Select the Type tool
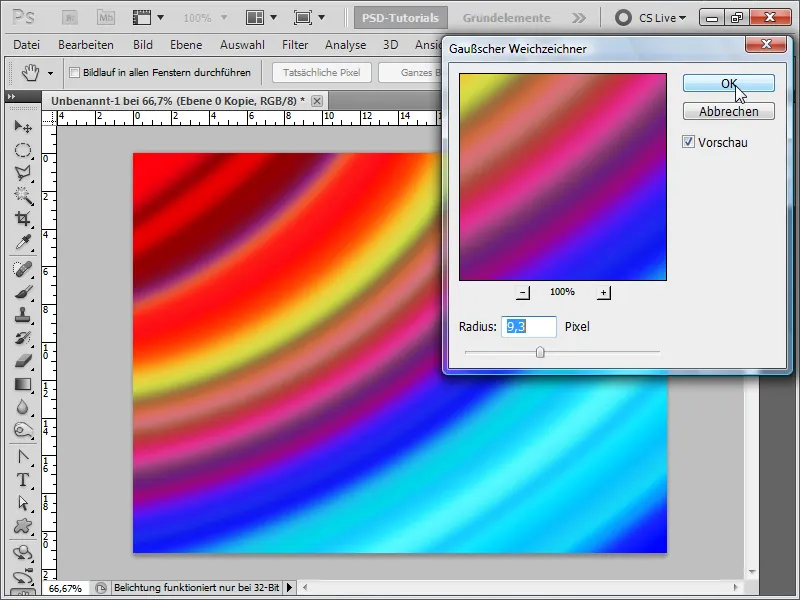 tap(23, 480)
